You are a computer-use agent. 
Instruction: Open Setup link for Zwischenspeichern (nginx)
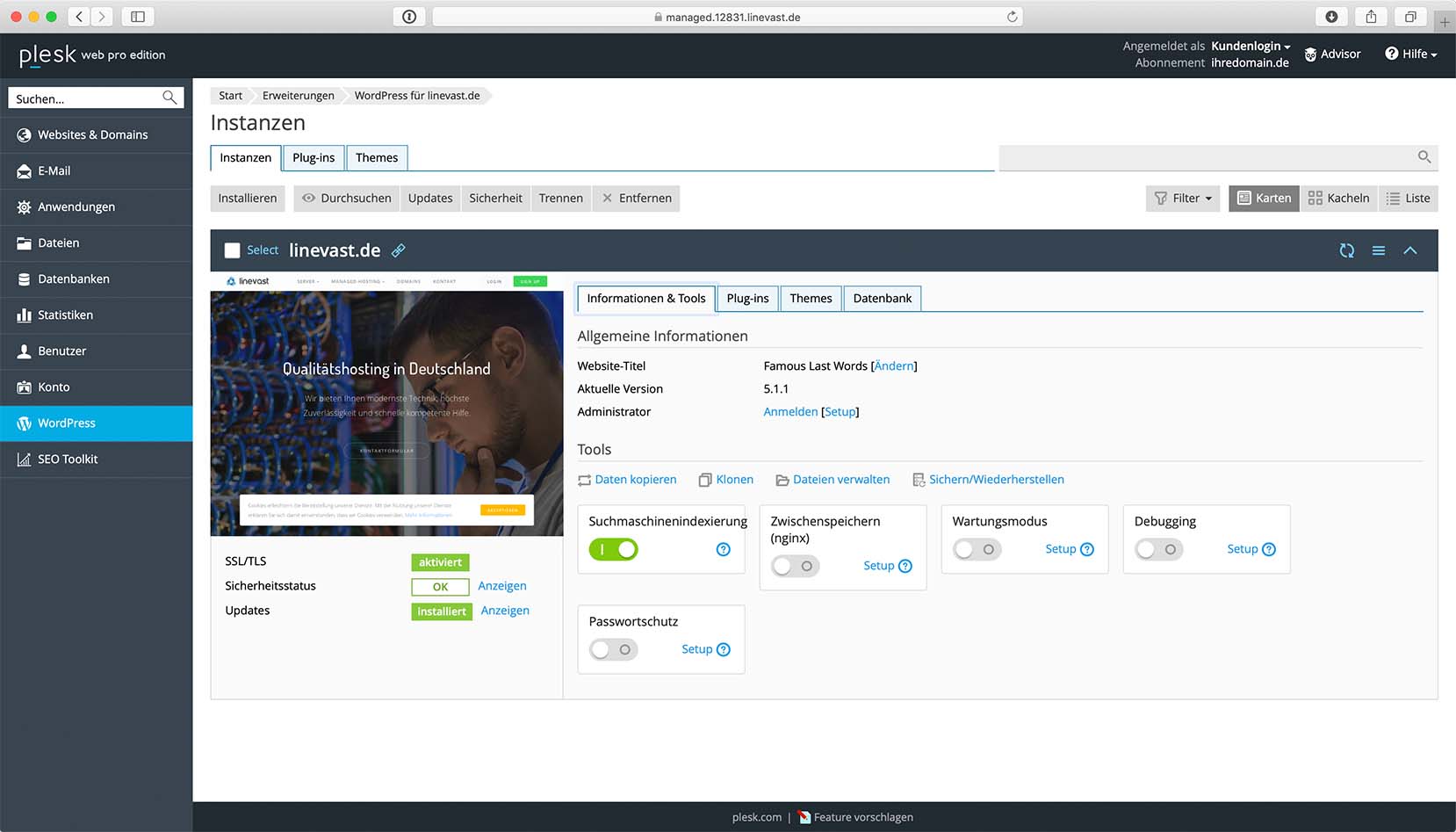point(878,566)
